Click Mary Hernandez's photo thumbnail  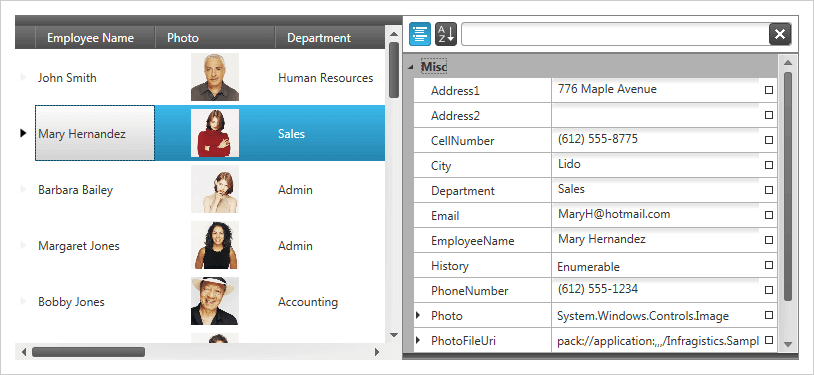(x=215, y=133)
